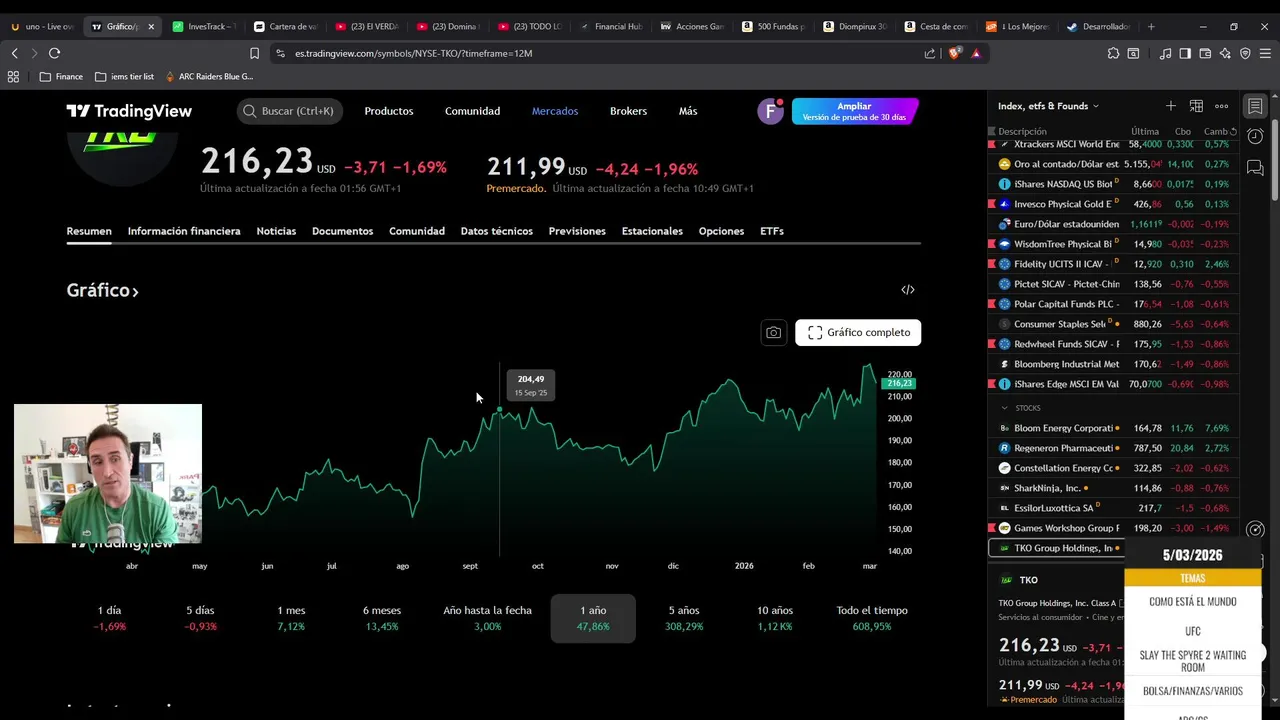
Task: Click the browser address bar URL
Action: (x=413, y=53)
